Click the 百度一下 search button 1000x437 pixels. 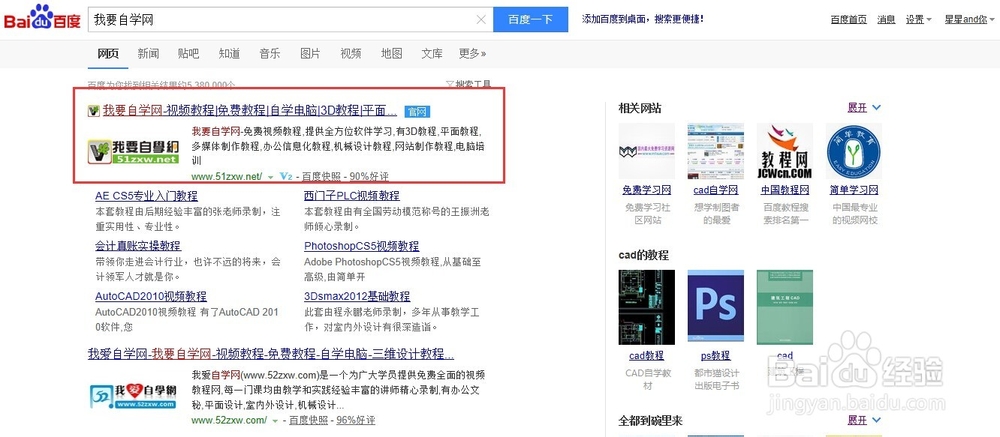tap(531, 20)
